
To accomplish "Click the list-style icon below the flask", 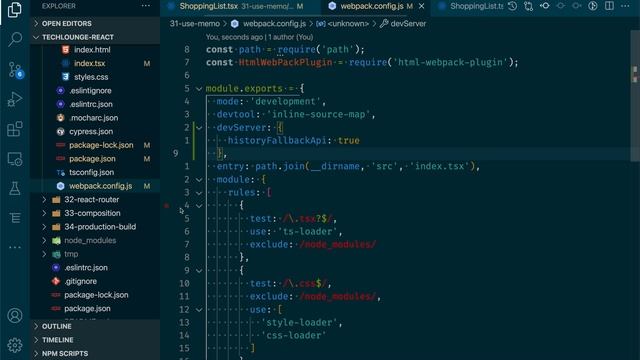I will coord(15,218).
